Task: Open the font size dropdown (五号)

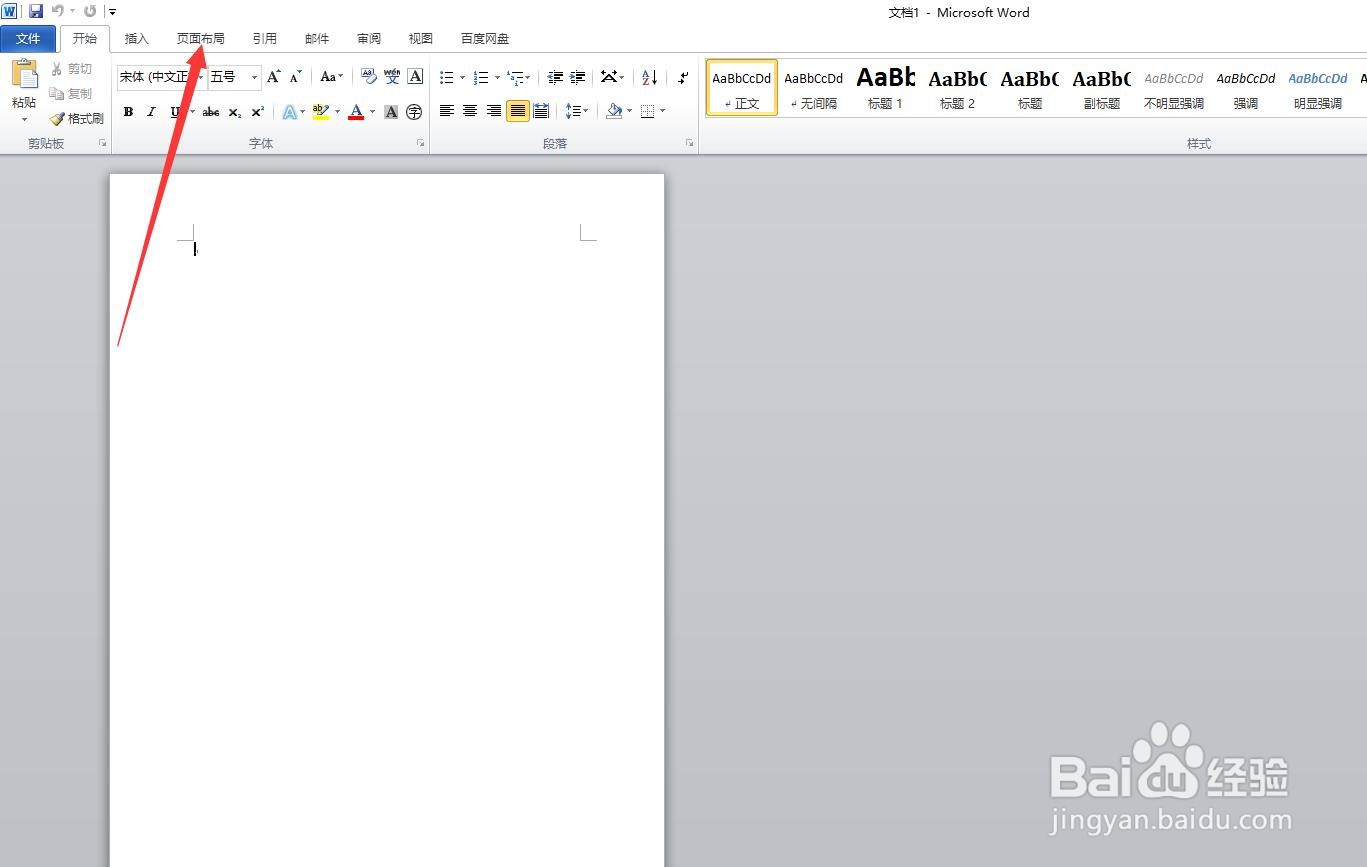Action: [x=254, y=77]
